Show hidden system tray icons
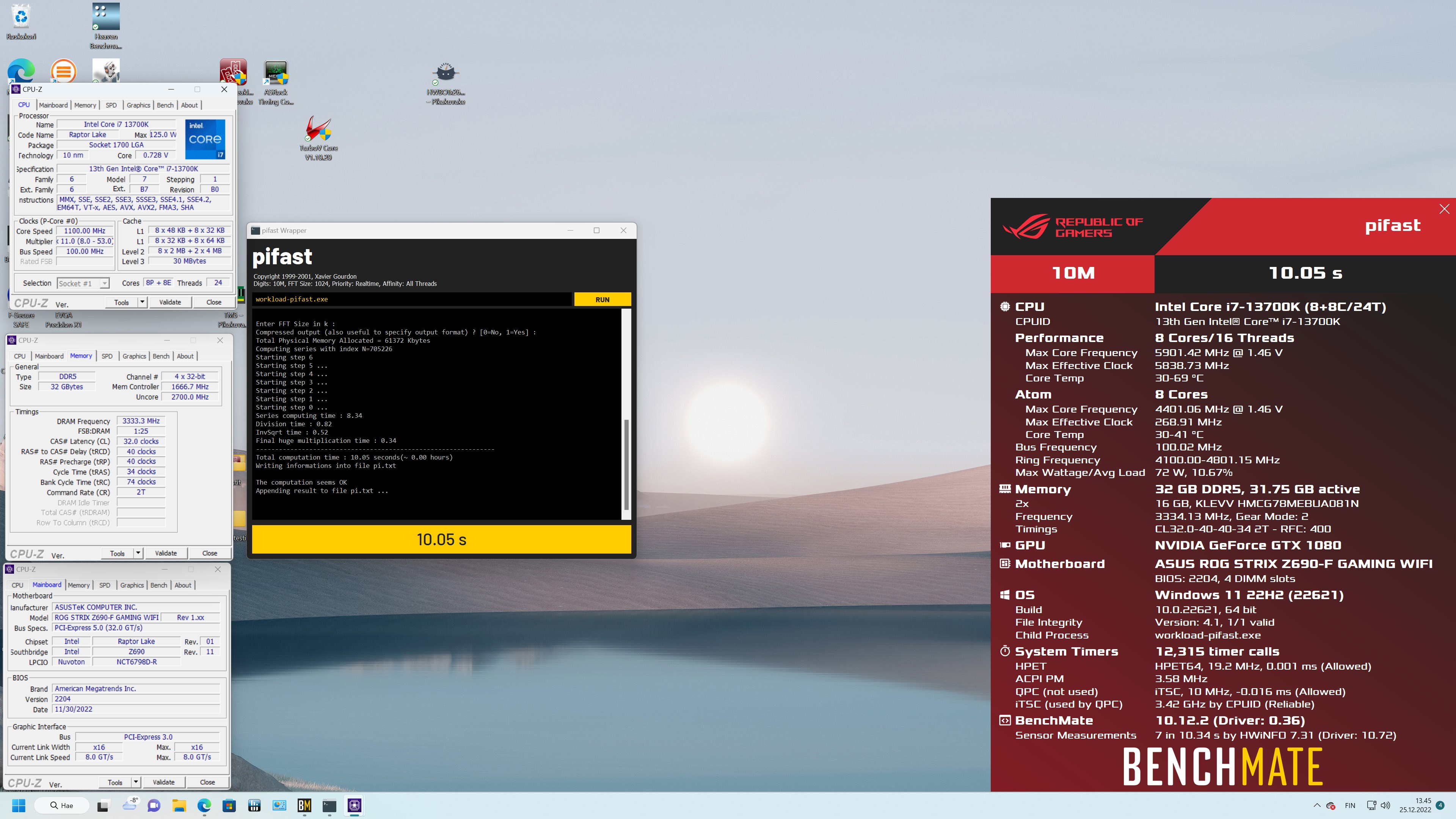Image resolution: width=1456 pixels, height=819 pixels. (x=1316, y=805)
